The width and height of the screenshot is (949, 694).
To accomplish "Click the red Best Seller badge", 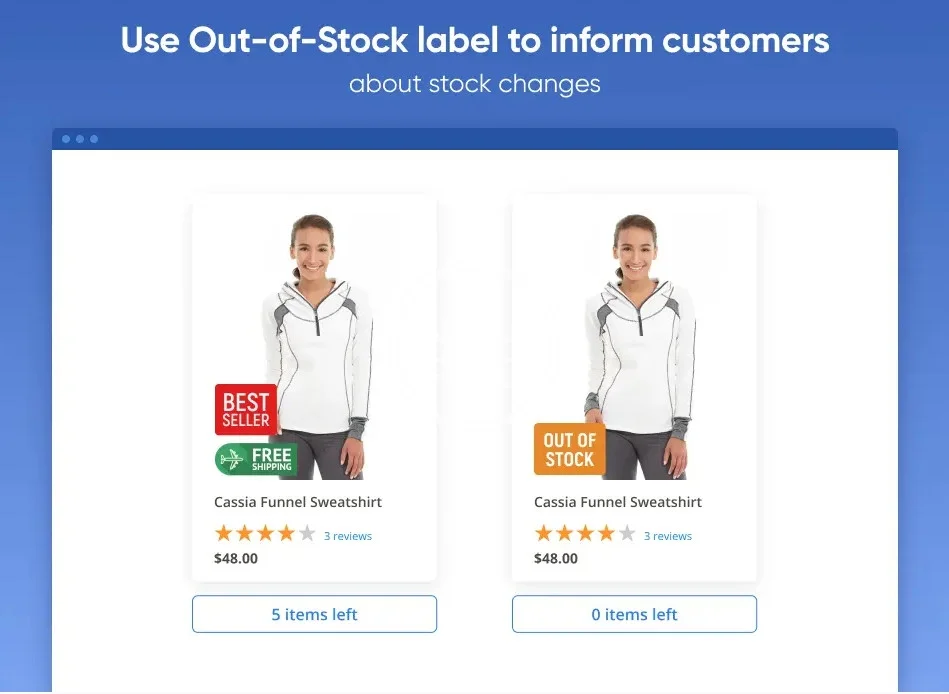I will [x=246, y=409].
